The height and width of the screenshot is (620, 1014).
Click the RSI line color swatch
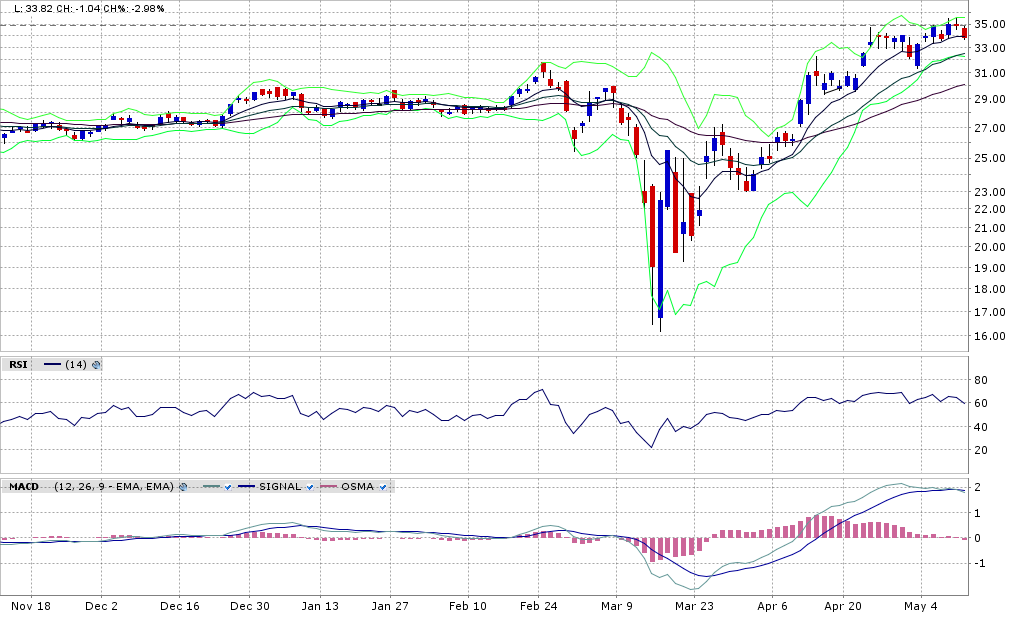point(52,365)
